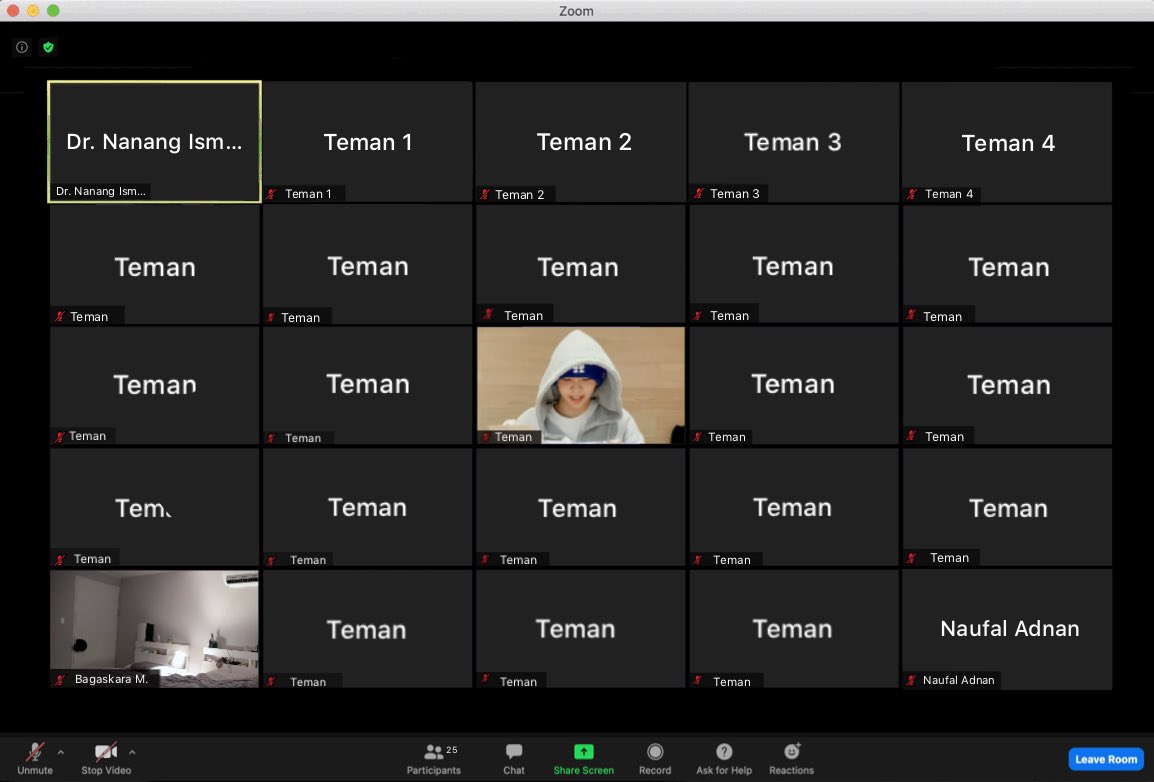Unmute the microphone
This screenshot has width=1154, height=782.
click(35, 758)
